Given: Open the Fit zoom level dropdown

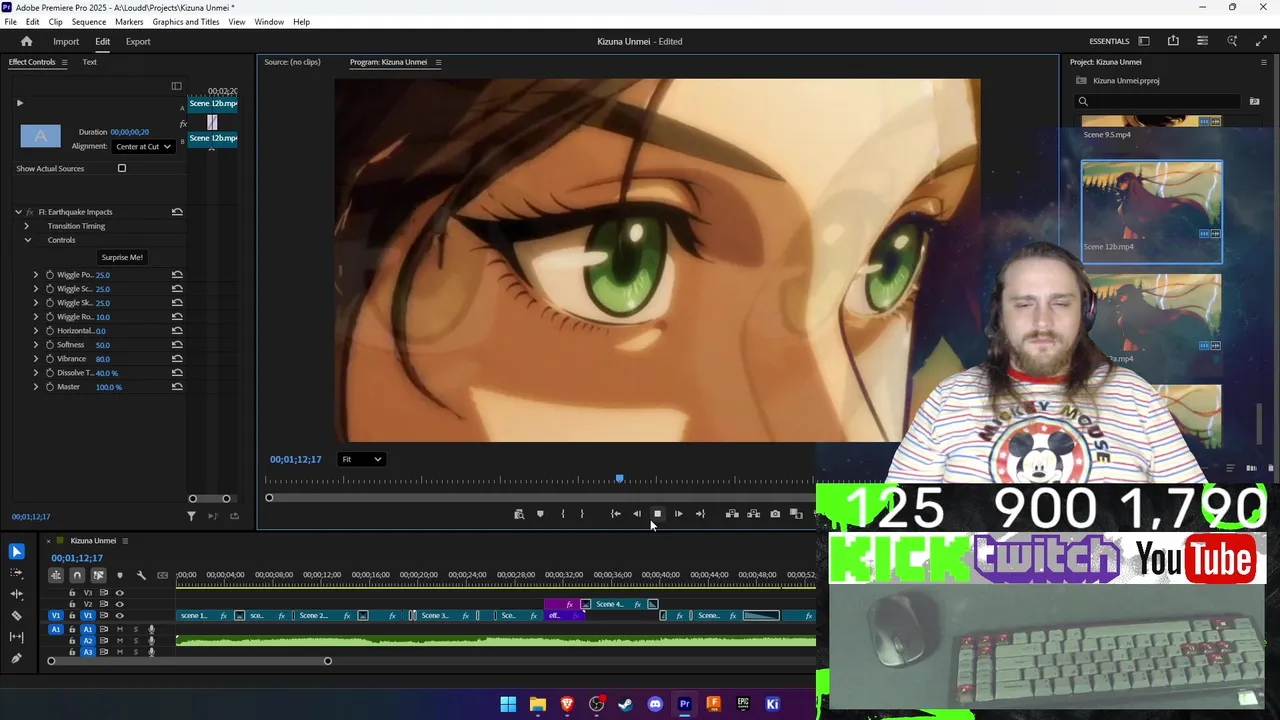Looking at the screenshot, I should (x=361, y=459).
